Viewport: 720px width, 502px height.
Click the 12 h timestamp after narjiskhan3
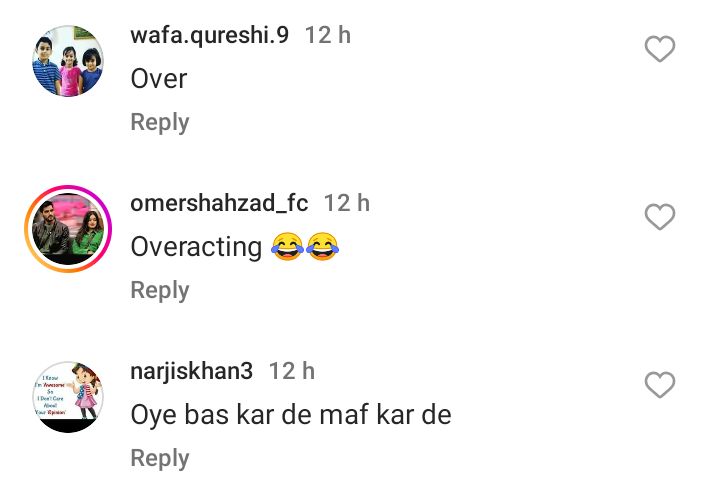(292, 371)
